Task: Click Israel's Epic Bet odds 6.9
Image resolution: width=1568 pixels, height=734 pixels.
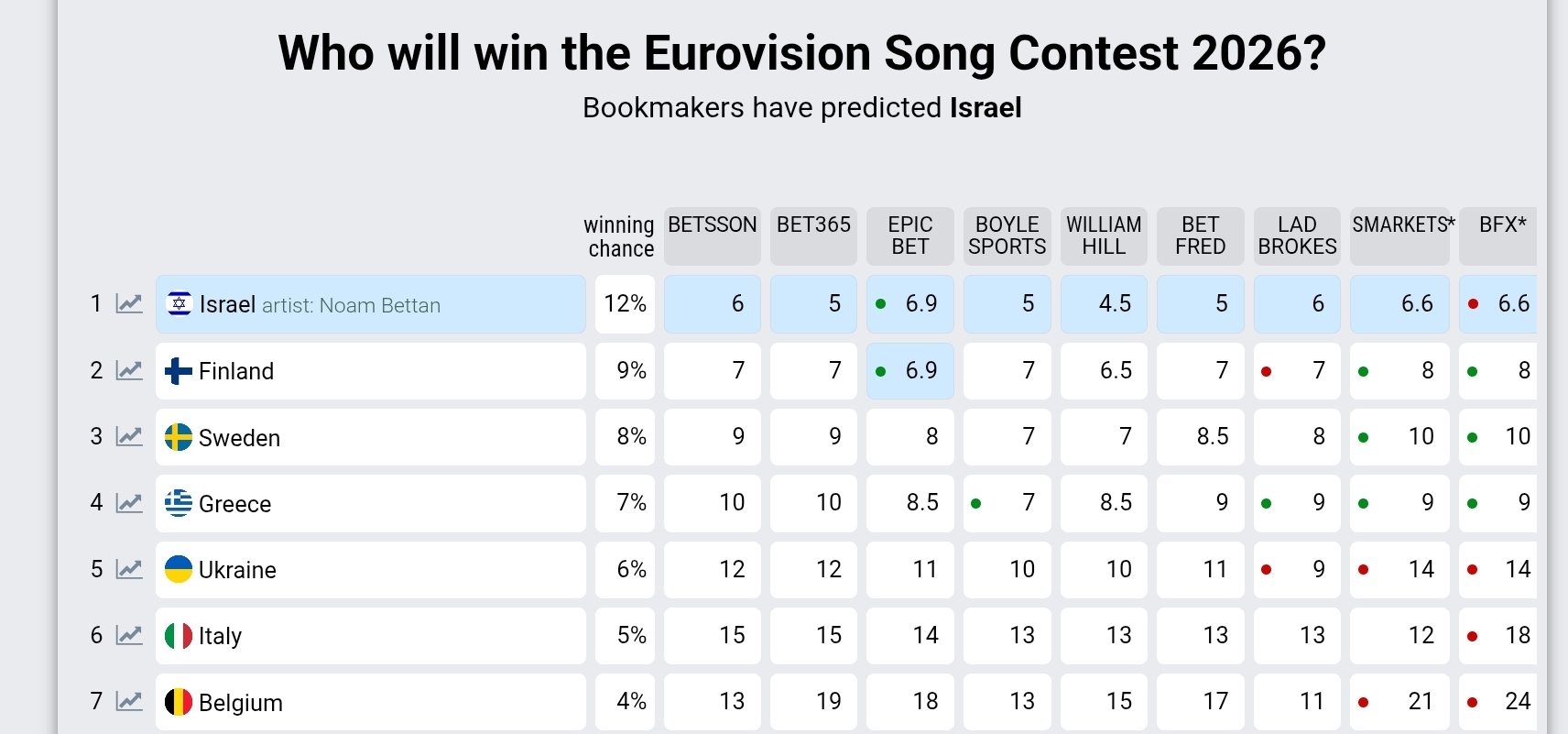Action: coord(920,304)
